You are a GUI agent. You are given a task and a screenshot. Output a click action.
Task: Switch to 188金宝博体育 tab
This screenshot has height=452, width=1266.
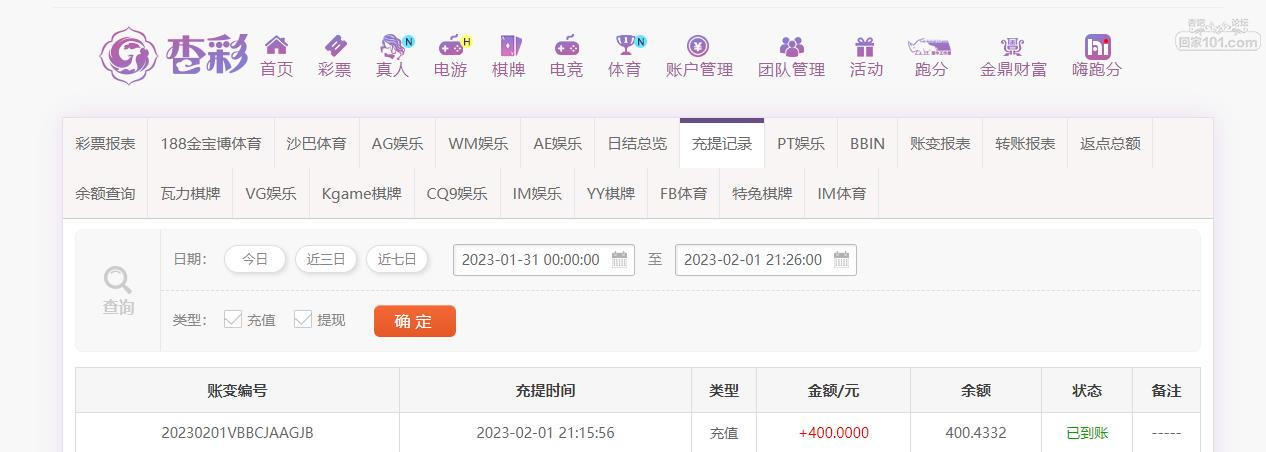(x=211, y=143)
